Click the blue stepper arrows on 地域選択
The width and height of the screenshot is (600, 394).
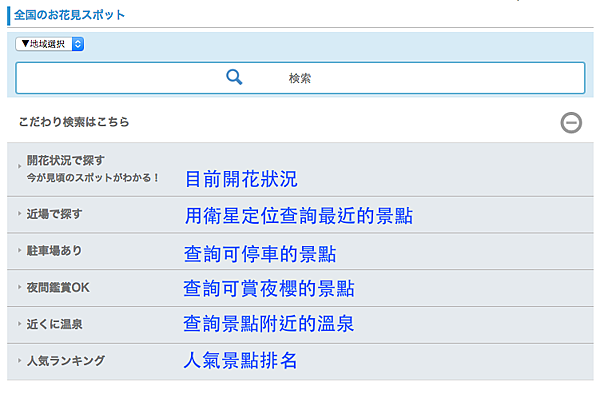(x=78, y=44)
